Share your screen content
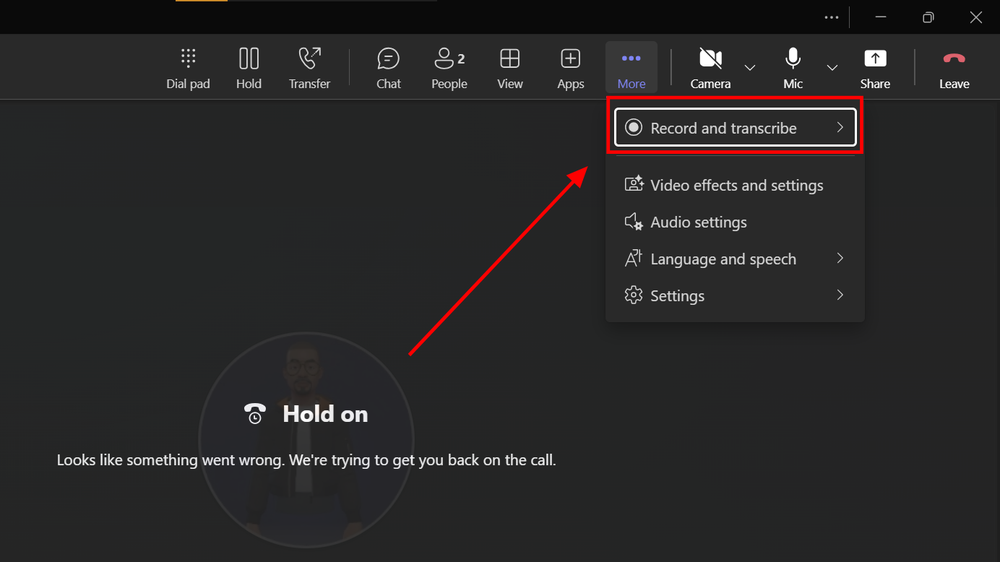This screenshot has width=1000, height=562. [875, 68]
